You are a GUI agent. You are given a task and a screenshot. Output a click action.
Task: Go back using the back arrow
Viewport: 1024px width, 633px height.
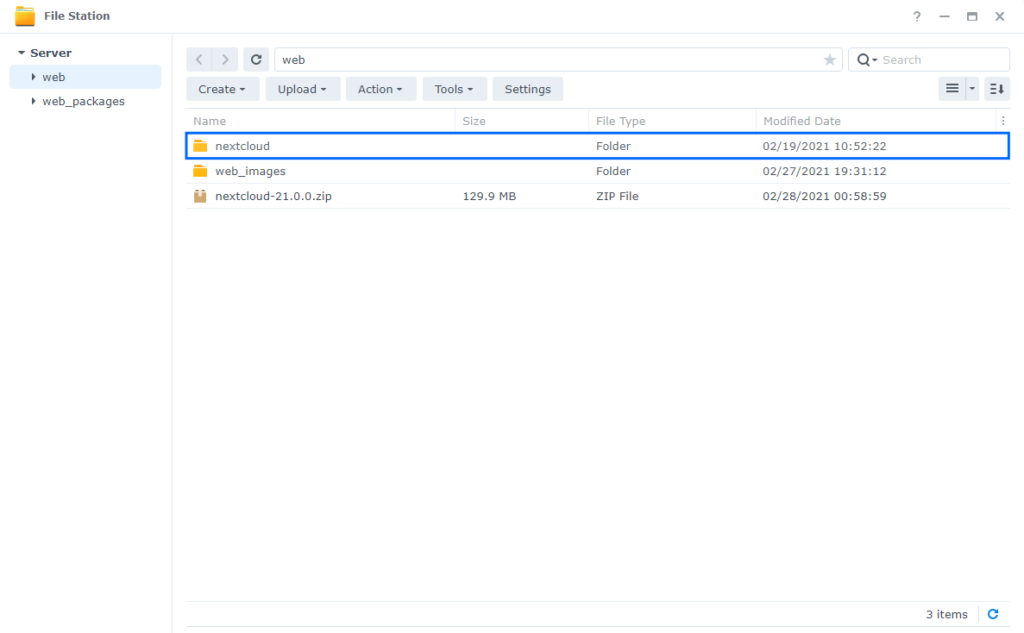(x=198, y=59)
